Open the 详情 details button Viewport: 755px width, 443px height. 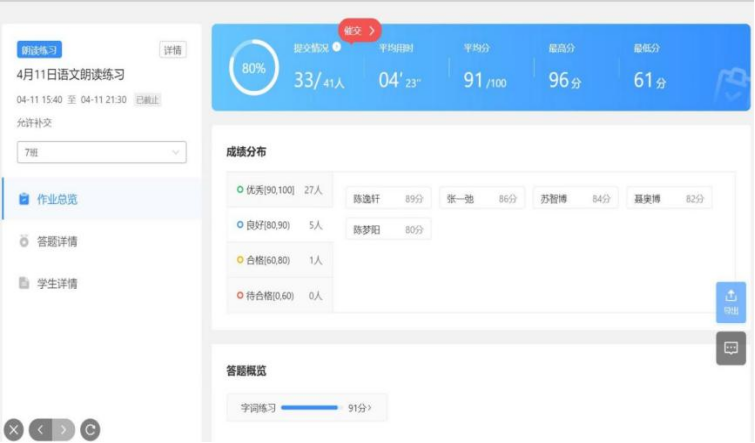[173, 50]
